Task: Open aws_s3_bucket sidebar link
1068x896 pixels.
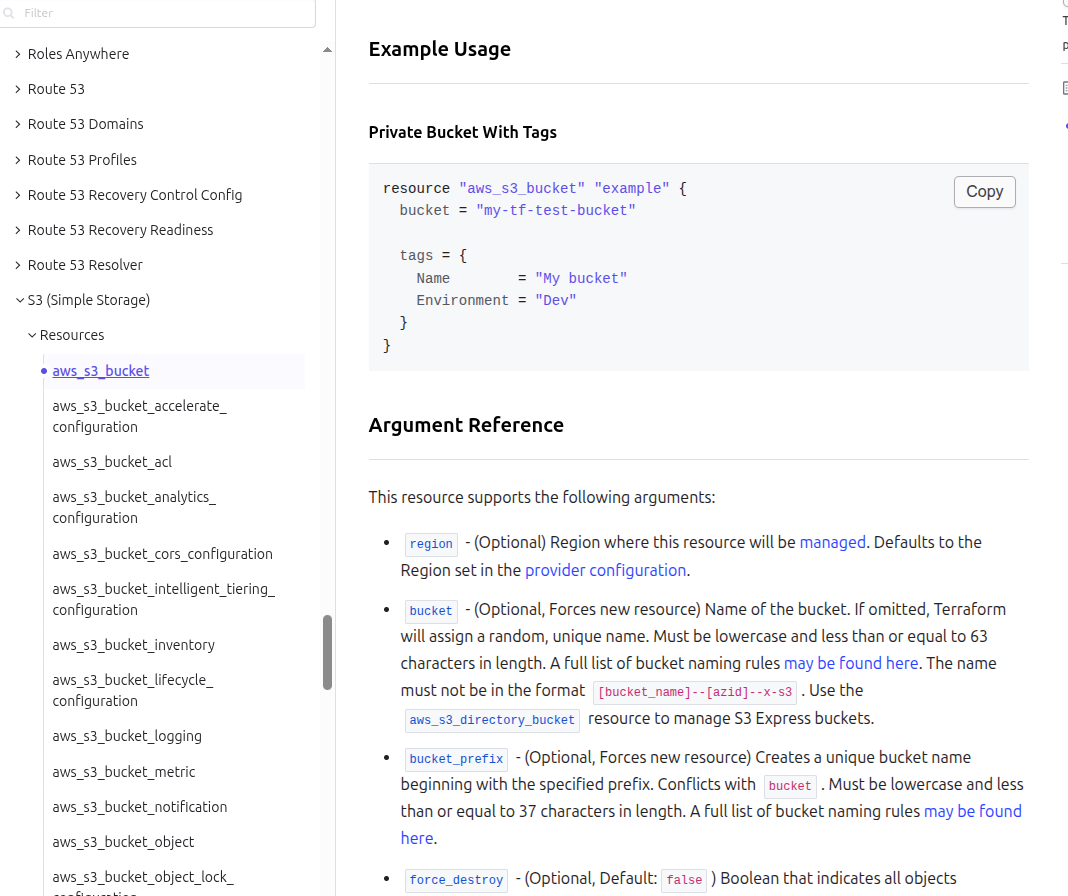Action: pos(101,371)
